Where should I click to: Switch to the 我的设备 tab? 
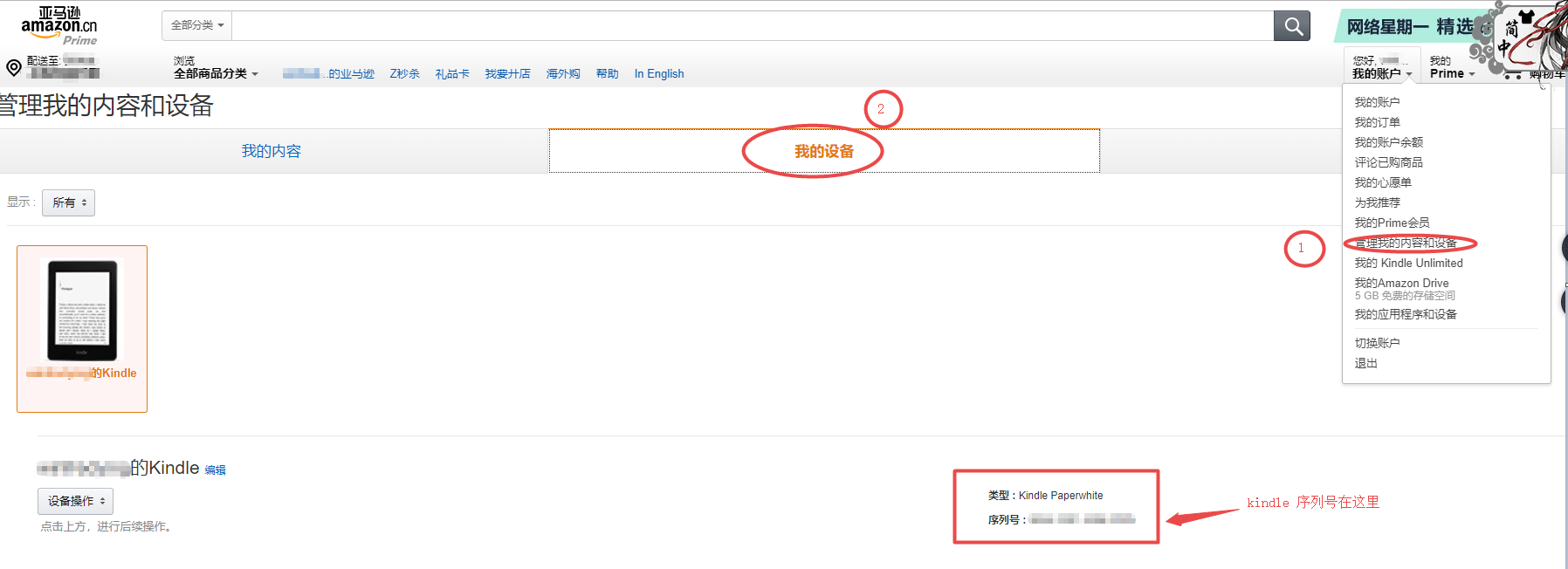pyautogui.click(x=824, y=151)
